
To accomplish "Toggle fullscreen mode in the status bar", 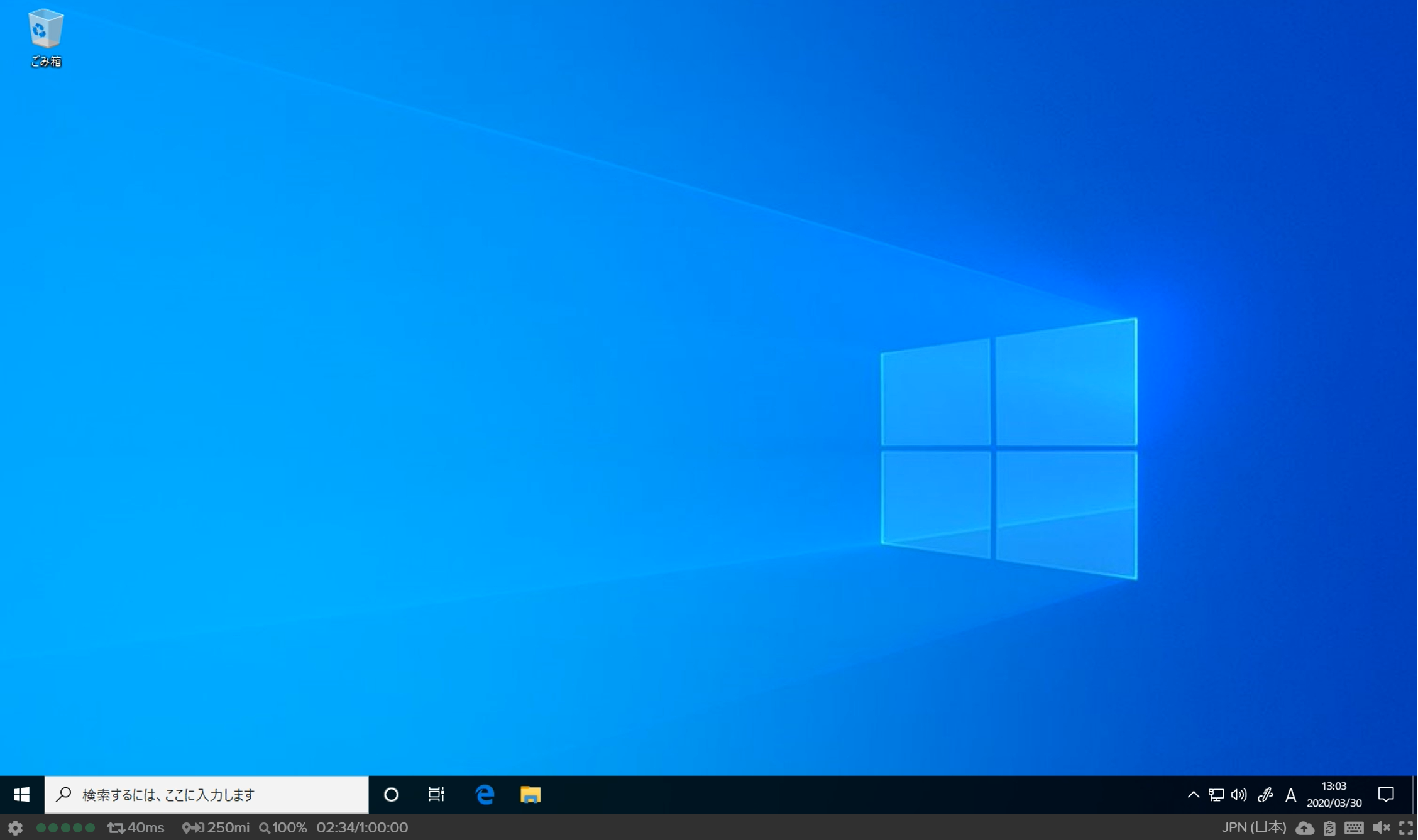I will (x=1406, y=828).
